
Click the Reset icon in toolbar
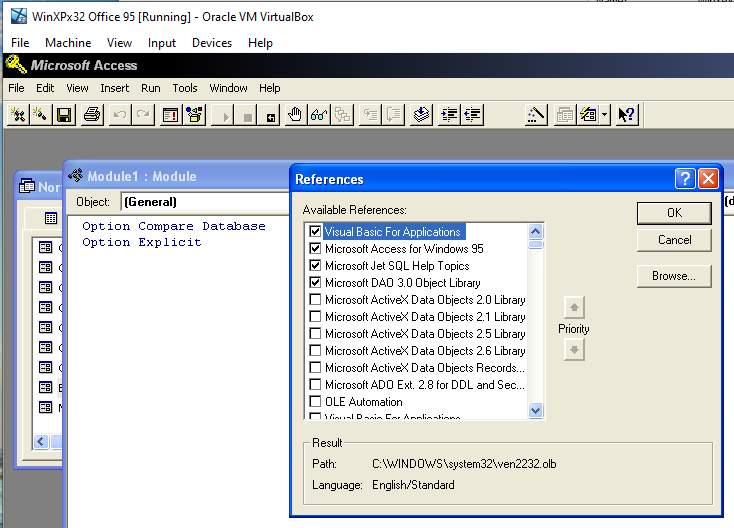tap(270, 115)
